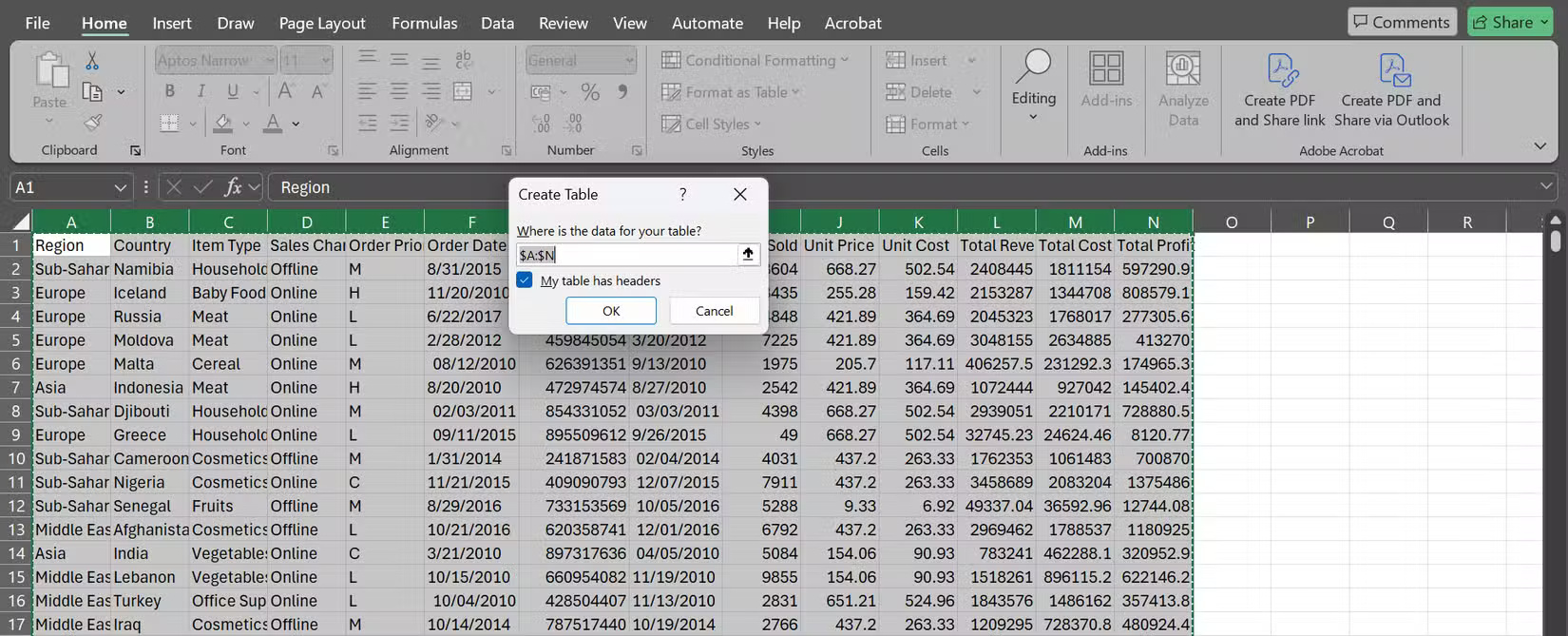Screen dimensions: 1568x636
Task: Uncheck My table has headers checkbox
Action: coord(525,280)
